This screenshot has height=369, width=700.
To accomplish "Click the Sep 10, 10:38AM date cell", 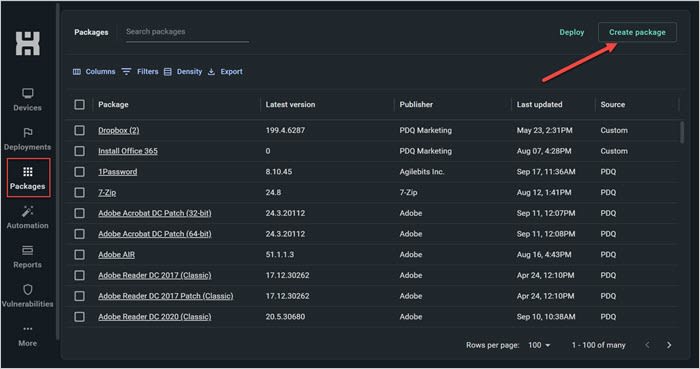I will [546, 317].
